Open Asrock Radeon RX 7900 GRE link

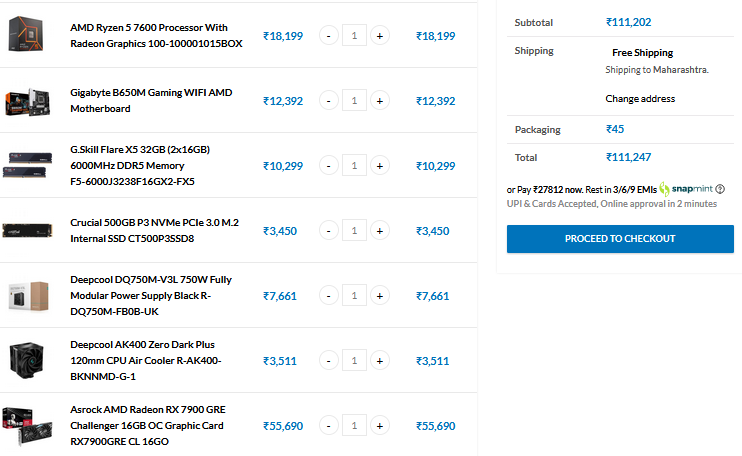pos(148,426)
